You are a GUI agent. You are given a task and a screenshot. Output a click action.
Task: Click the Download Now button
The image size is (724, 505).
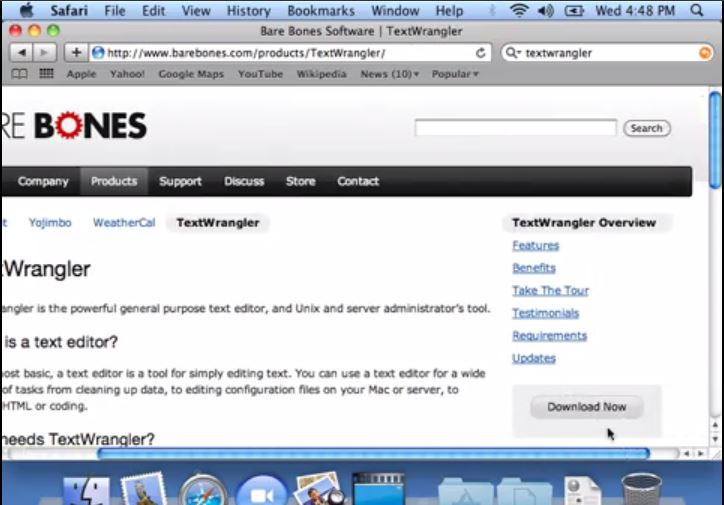coord(586,407)
